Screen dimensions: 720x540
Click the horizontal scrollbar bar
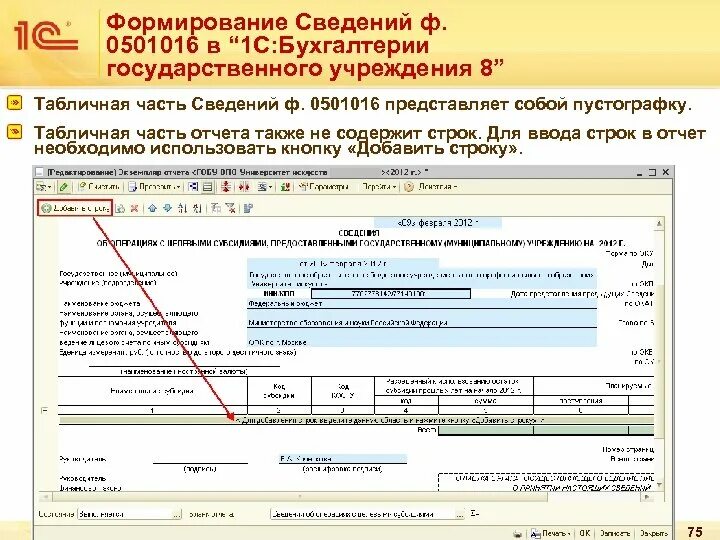301,497
